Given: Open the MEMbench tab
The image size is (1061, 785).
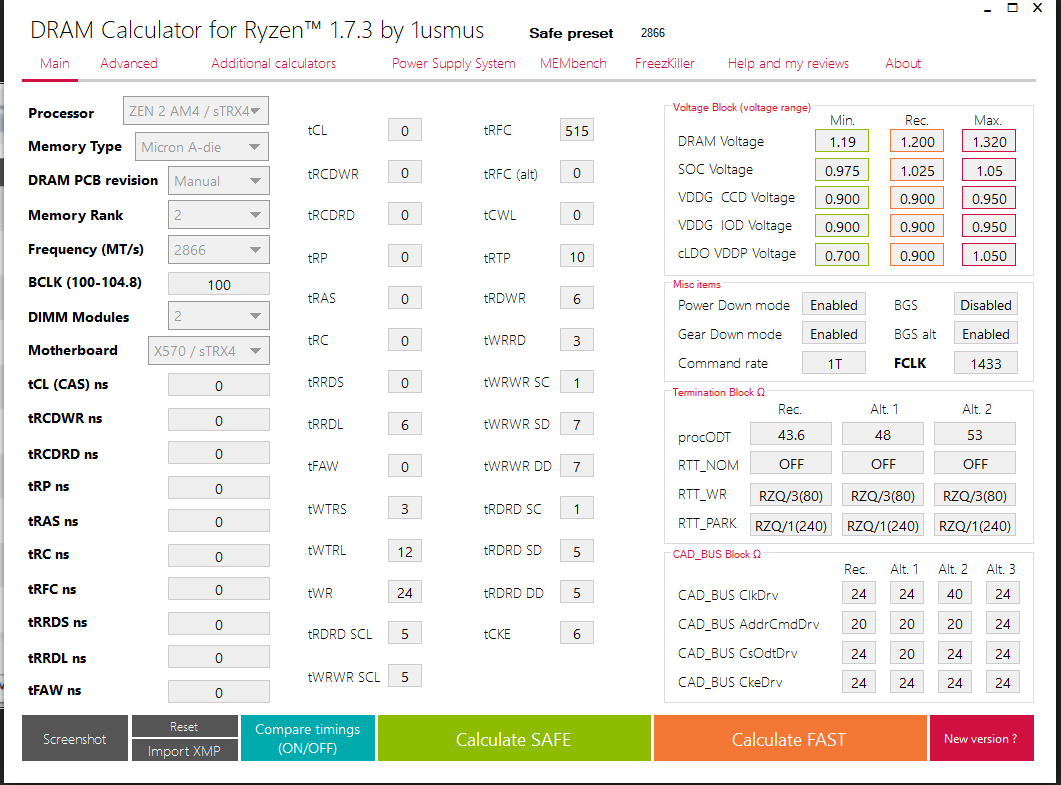Looking at the screenshot, I should click(573, 64).
